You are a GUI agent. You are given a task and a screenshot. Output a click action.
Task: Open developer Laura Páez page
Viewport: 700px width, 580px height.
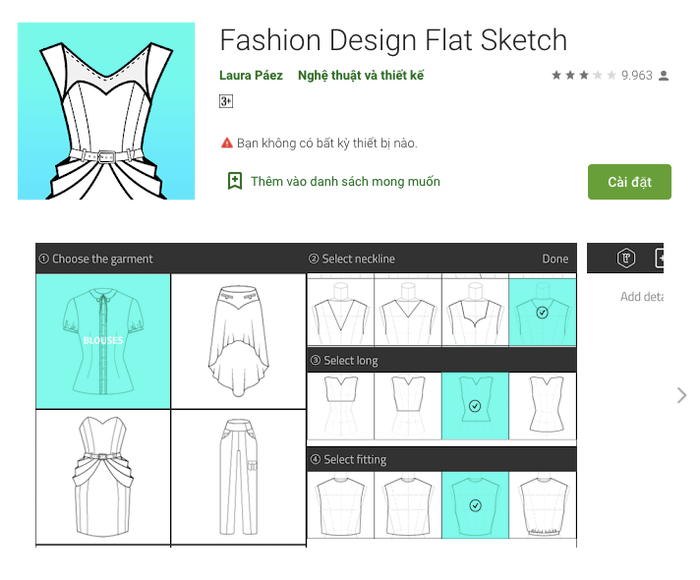point(251,75)
